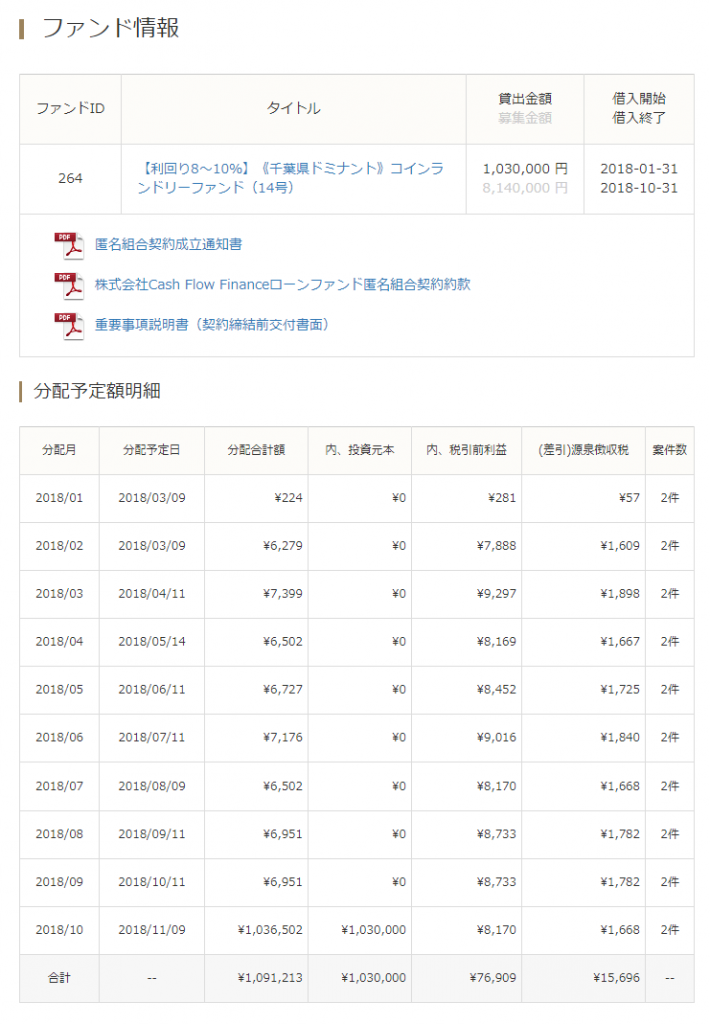Open the 株式会社Cash Flow Financeローンファンド匿名組合契約約款 link

pos(282,284)
